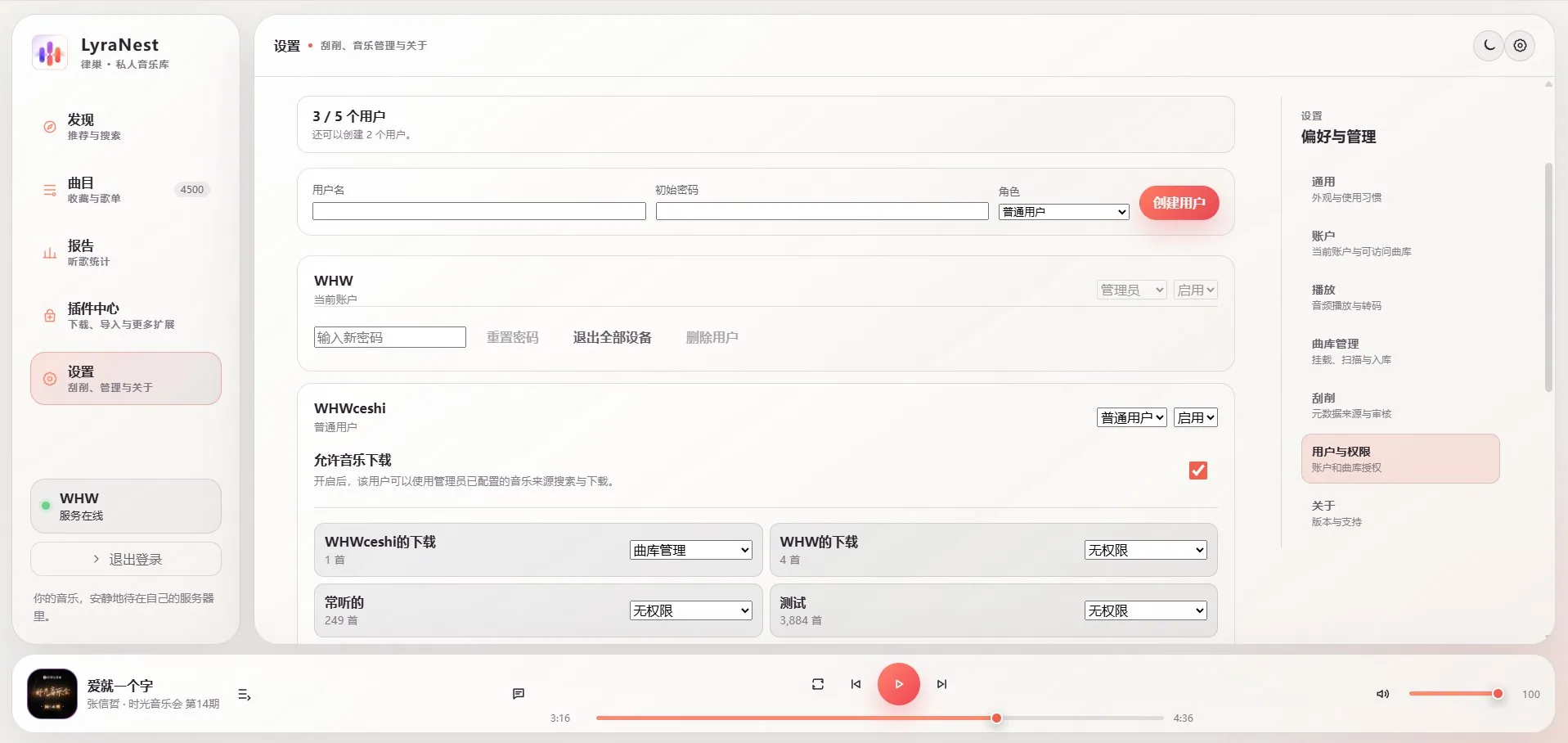Change WHWceshi 启用 status dropdown
This screenshot has width=1568, height=743.
pos(1196,417)
